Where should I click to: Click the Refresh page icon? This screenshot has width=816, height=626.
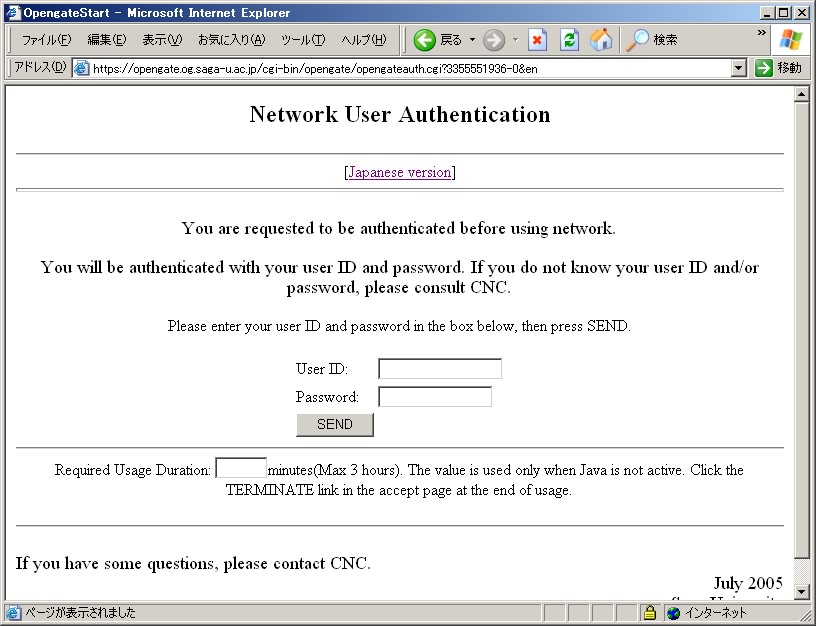pos(569,40)
